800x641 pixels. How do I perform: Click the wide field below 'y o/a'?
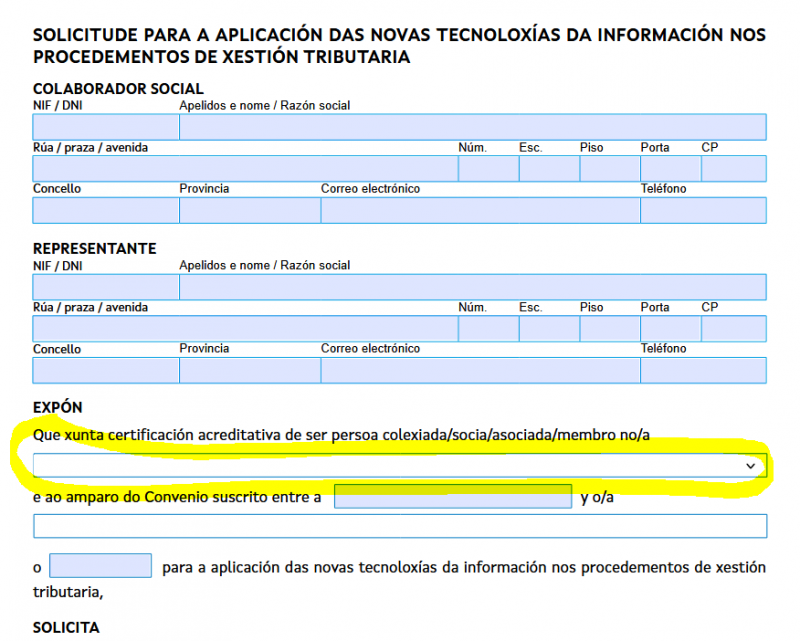400,526
